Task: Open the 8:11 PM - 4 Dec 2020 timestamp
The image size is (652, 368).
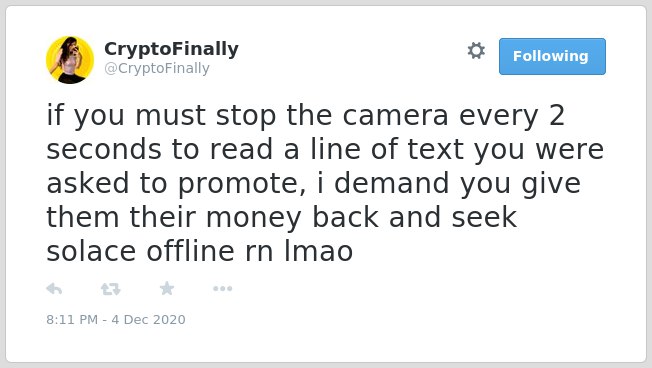Action: tap(116, 319)
